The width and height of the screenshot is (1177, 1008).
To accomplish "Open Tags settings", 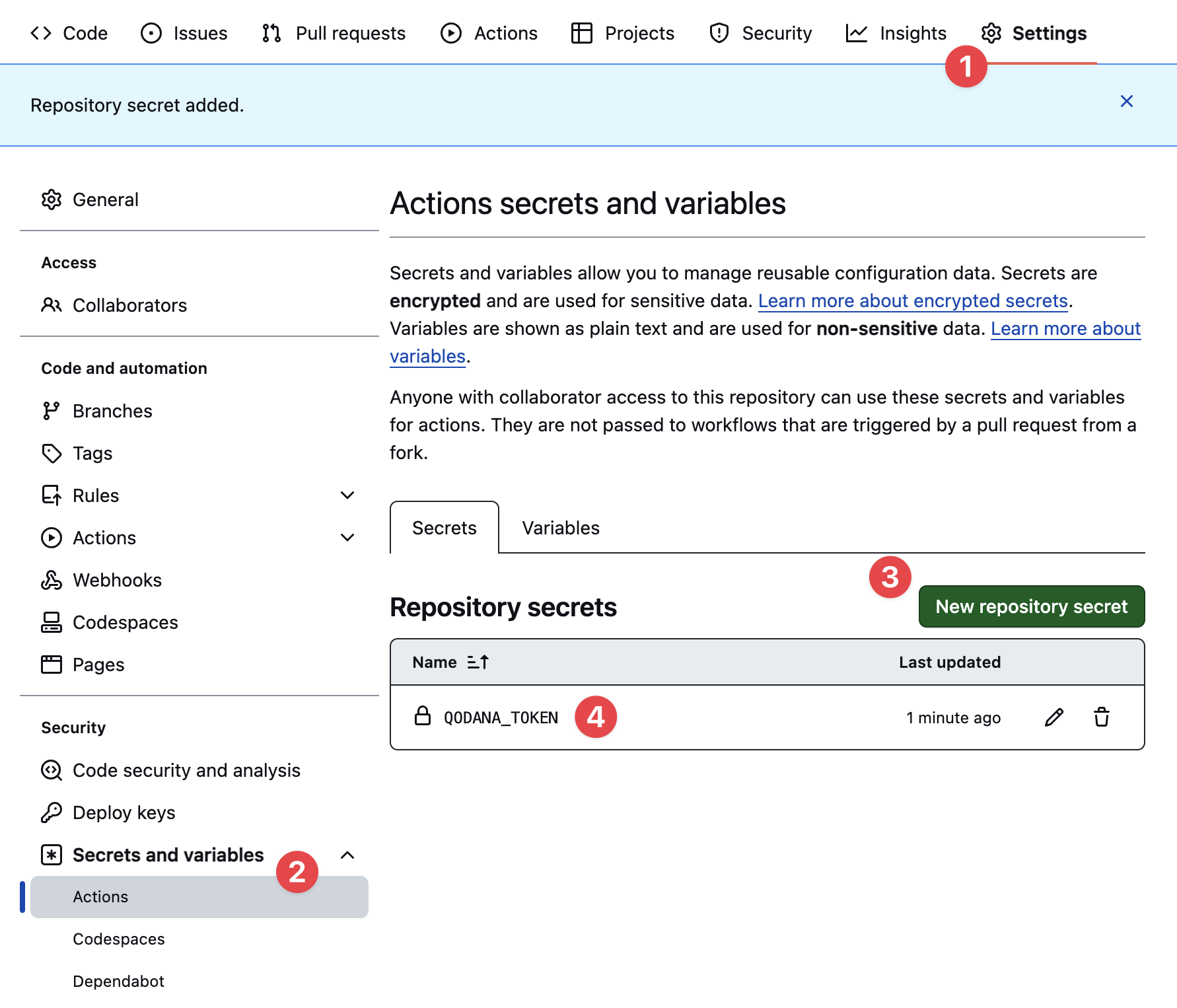I will click(x=199, y=453).
